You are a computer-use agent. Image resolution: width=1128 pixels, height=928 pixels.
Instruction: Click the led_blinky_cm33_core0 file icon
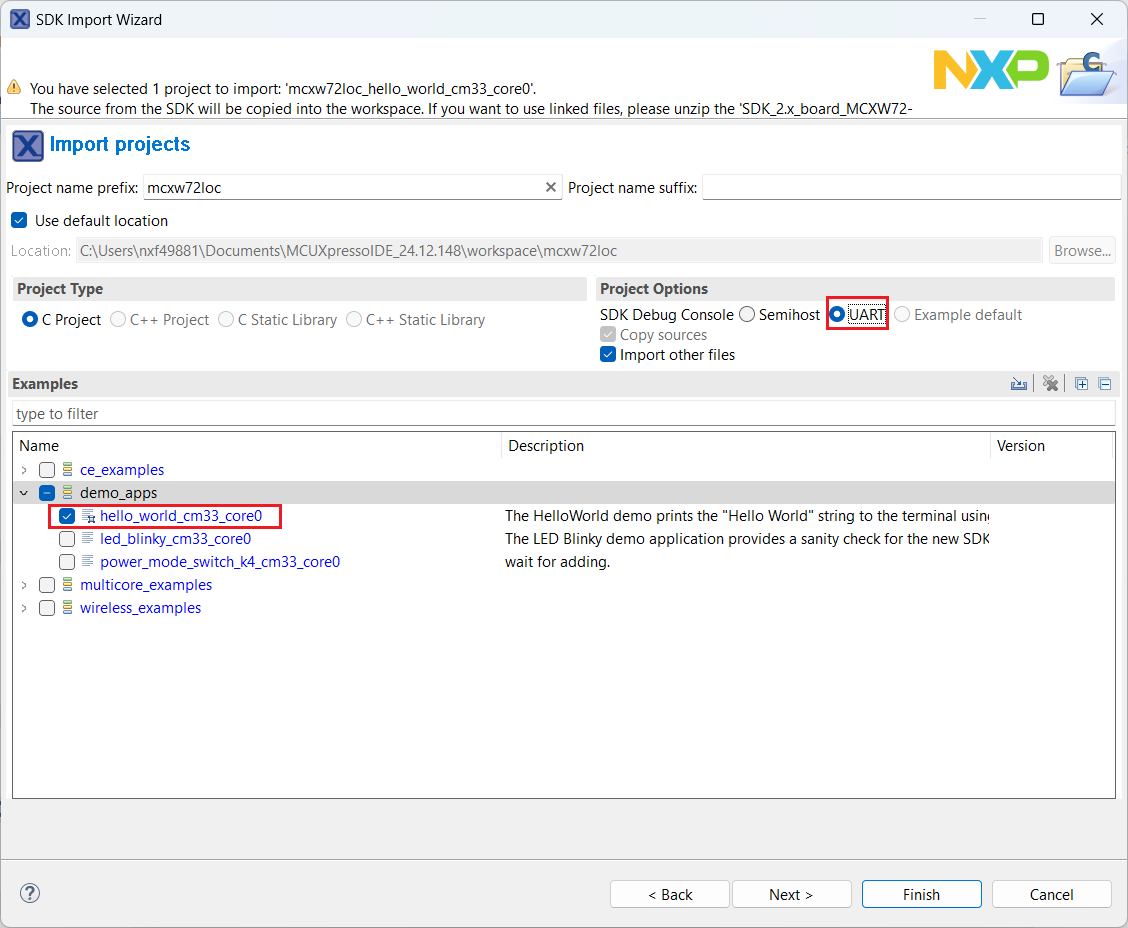coord(88,539)
